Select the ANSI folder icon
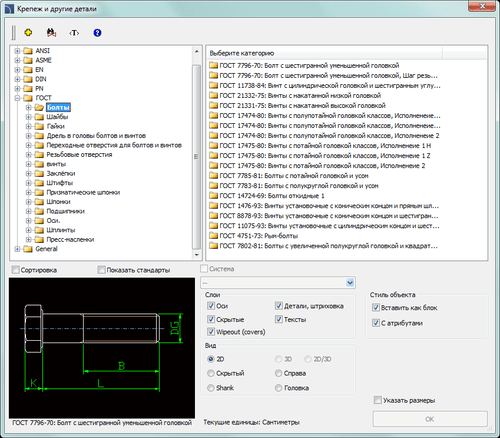The image size is (500, 438). [28, 51]
